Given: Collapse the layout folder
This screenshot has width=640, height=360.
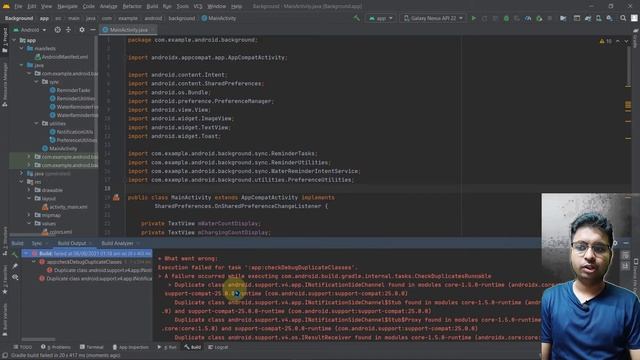Looking at the screenshot, I should 29,198.
